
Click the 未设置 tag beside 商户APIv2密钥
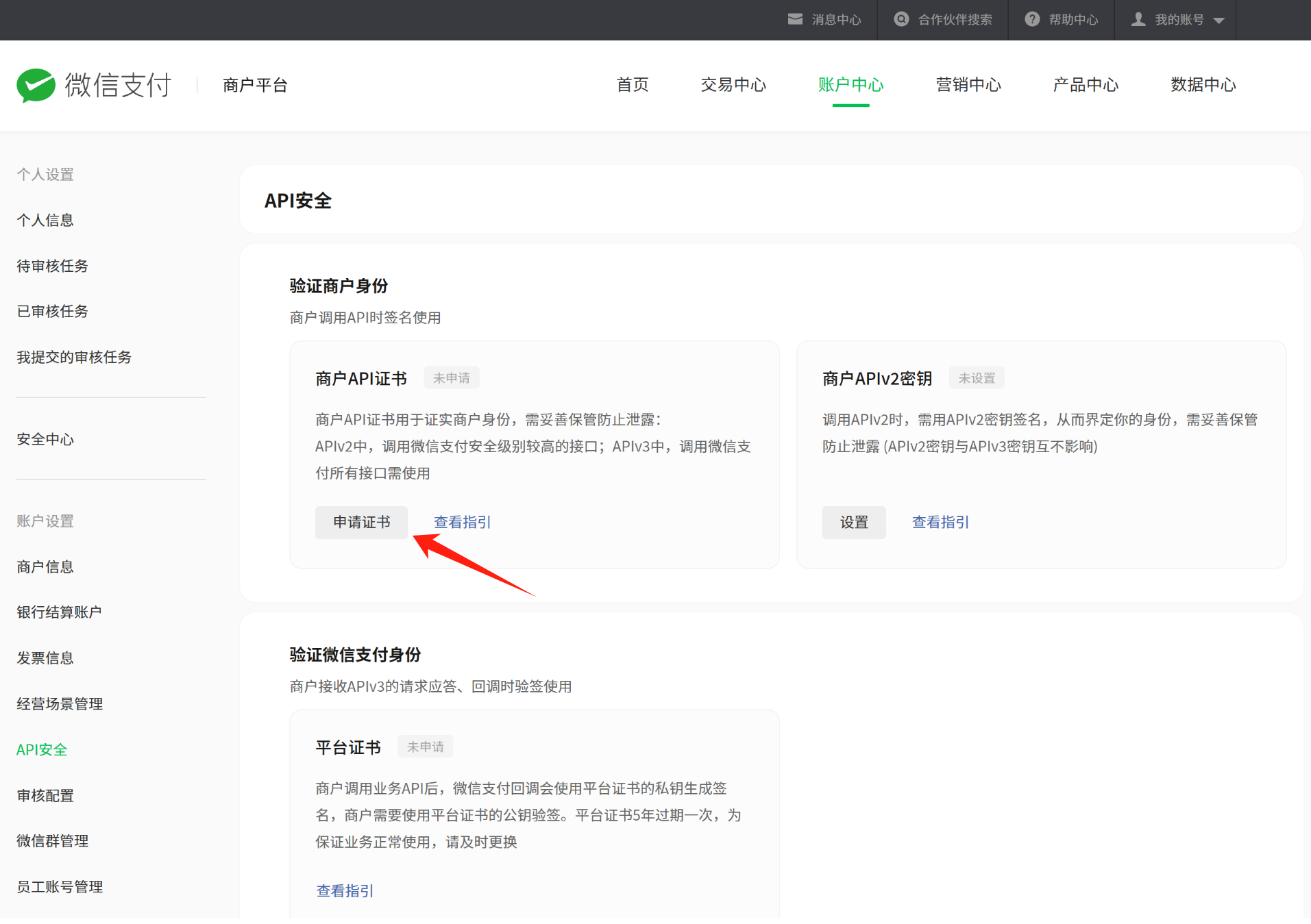tap(977, 377)
